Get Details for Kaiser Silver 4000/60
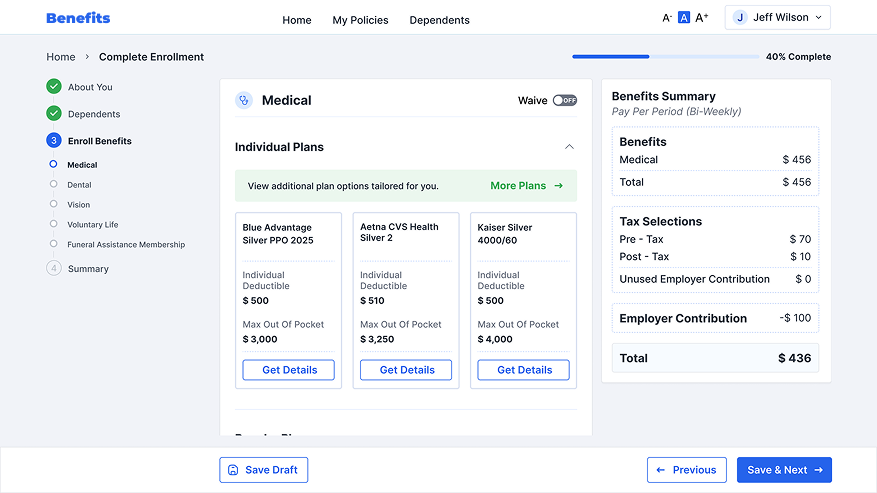877x493 pixels. pyautogui.click(x=523, y=370)
